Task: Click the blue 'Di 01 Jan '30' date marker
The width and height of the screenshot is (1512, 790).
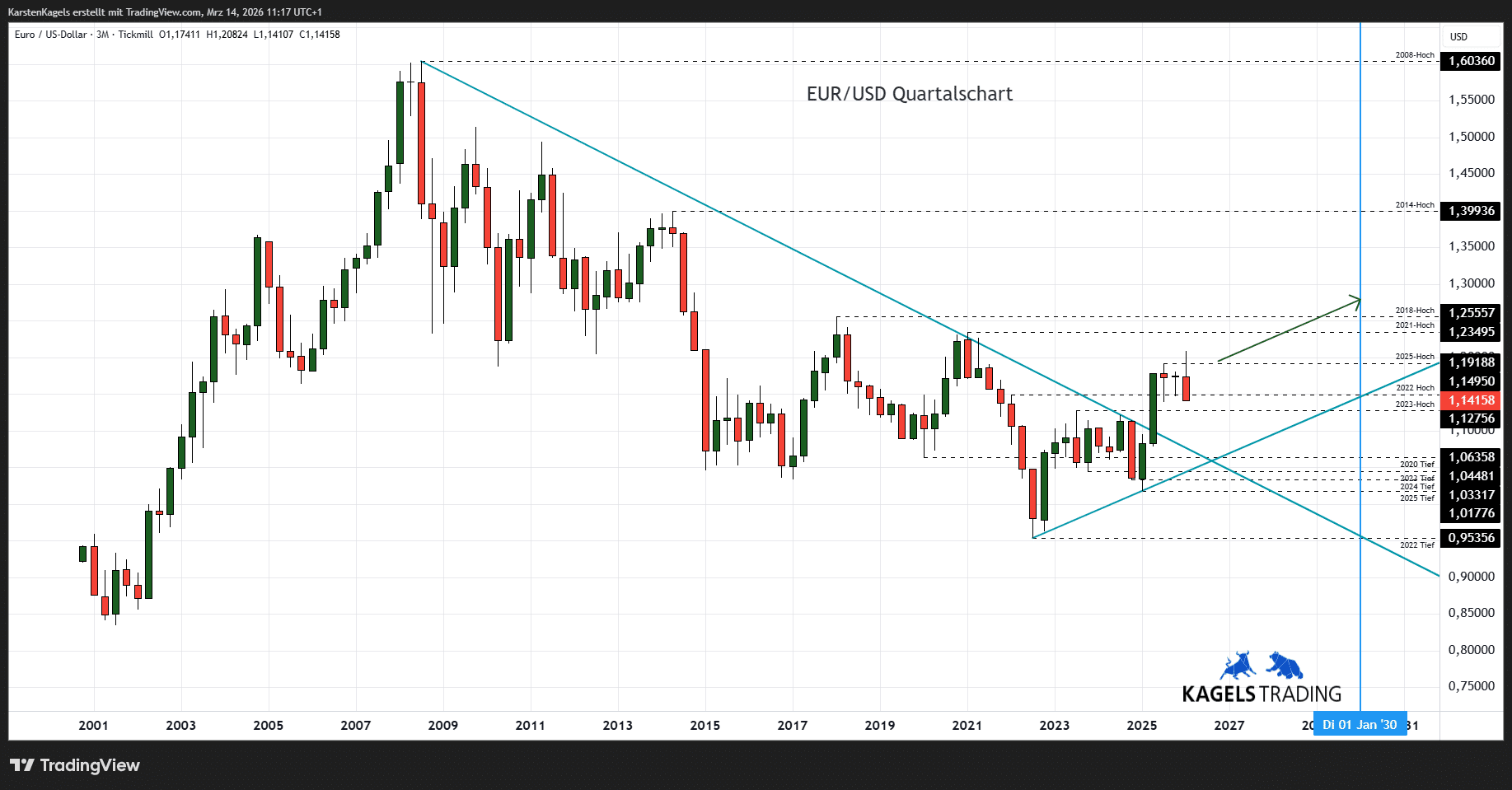Action: [1360, 725]
